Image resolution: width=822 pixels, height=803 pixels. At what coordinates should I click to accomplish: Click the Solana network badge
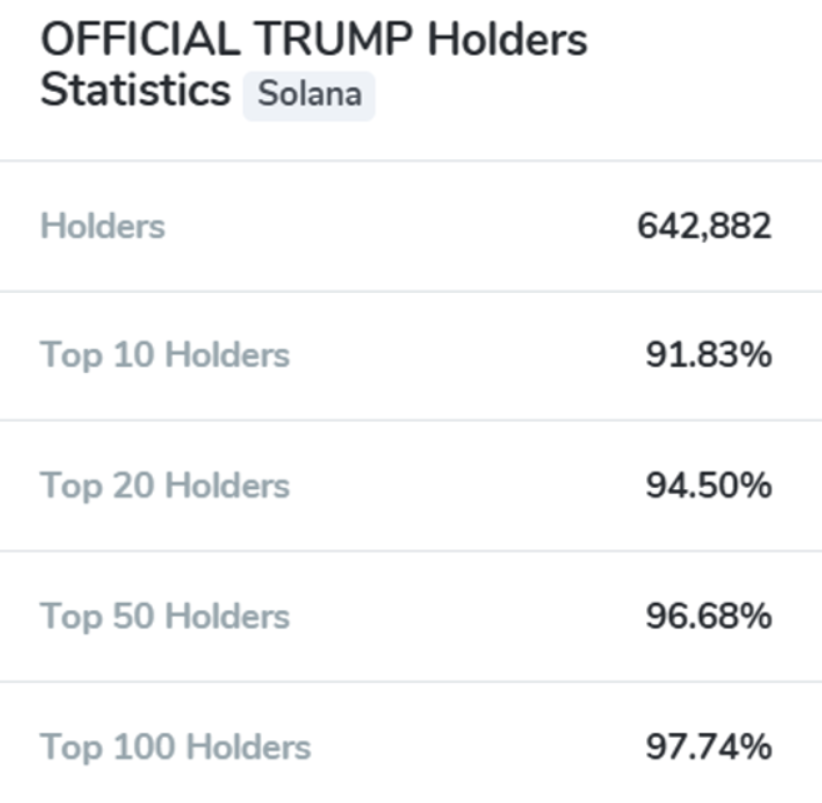pyautogui.click(x=308, y=95)
